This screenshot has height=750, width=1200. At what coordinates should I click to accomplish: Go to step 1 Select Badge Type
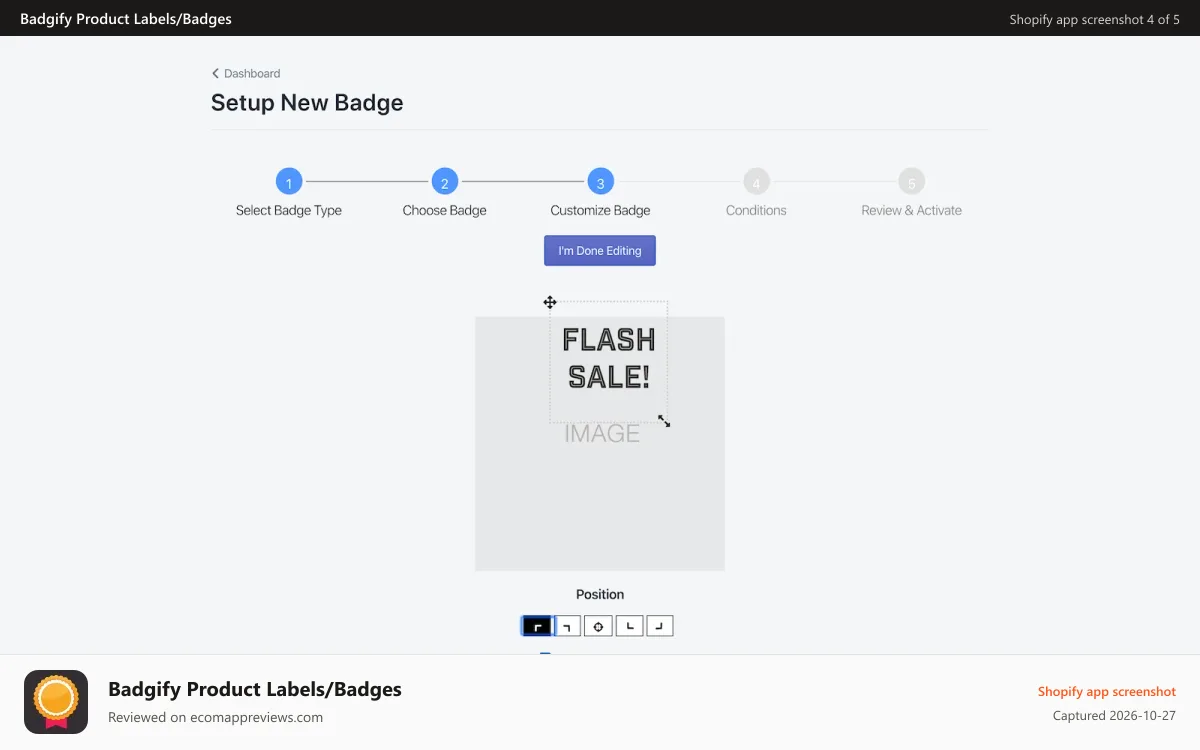click(289, 182)
